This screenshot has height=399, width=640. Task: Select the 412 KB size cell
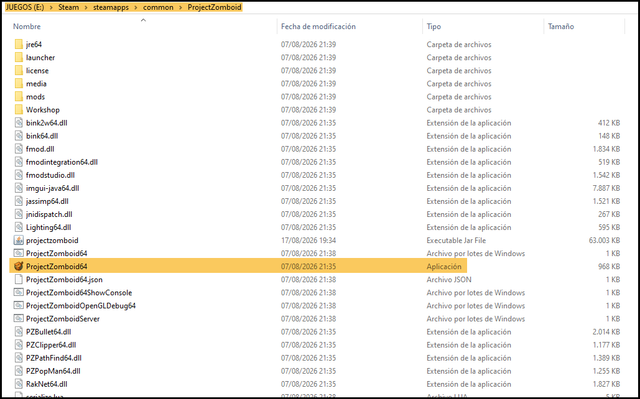tap(609, 123)
